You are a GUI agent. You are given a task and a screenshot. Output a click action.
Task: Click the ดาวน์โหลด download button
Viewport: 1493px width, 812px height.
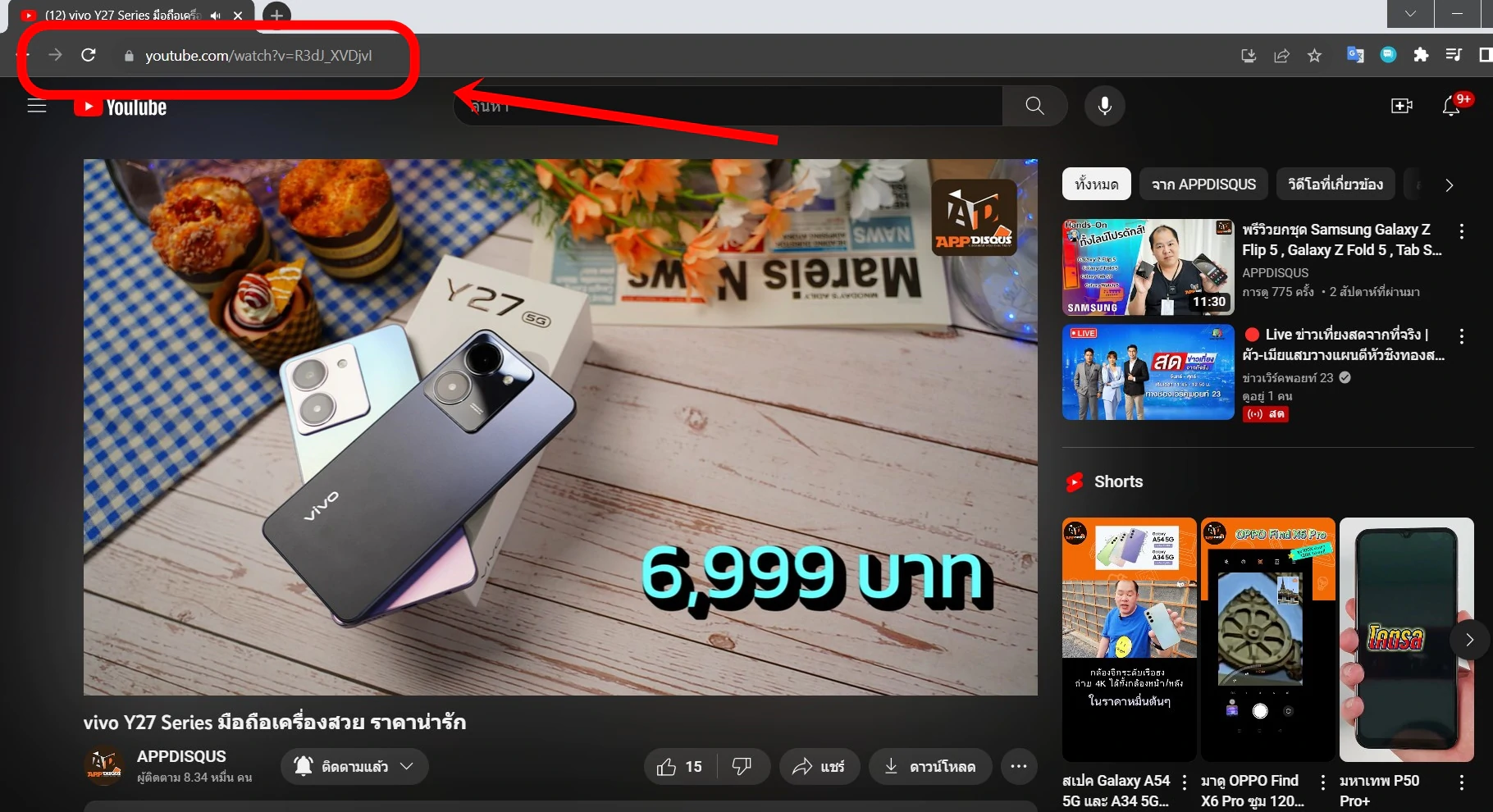coord(930,767)
